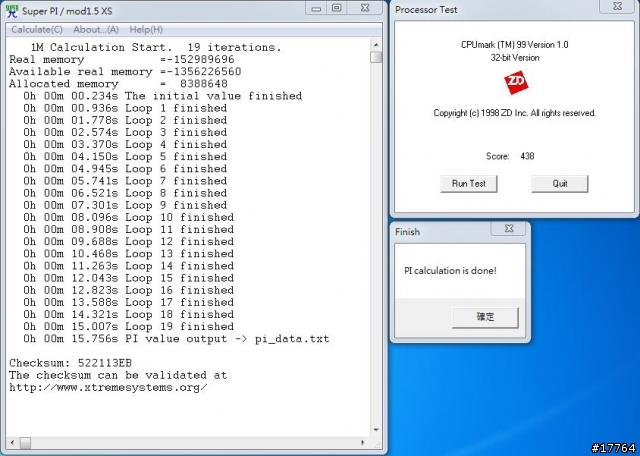Click the '32-bit Version' text
The image size is (640, 456).
(515, 58)
